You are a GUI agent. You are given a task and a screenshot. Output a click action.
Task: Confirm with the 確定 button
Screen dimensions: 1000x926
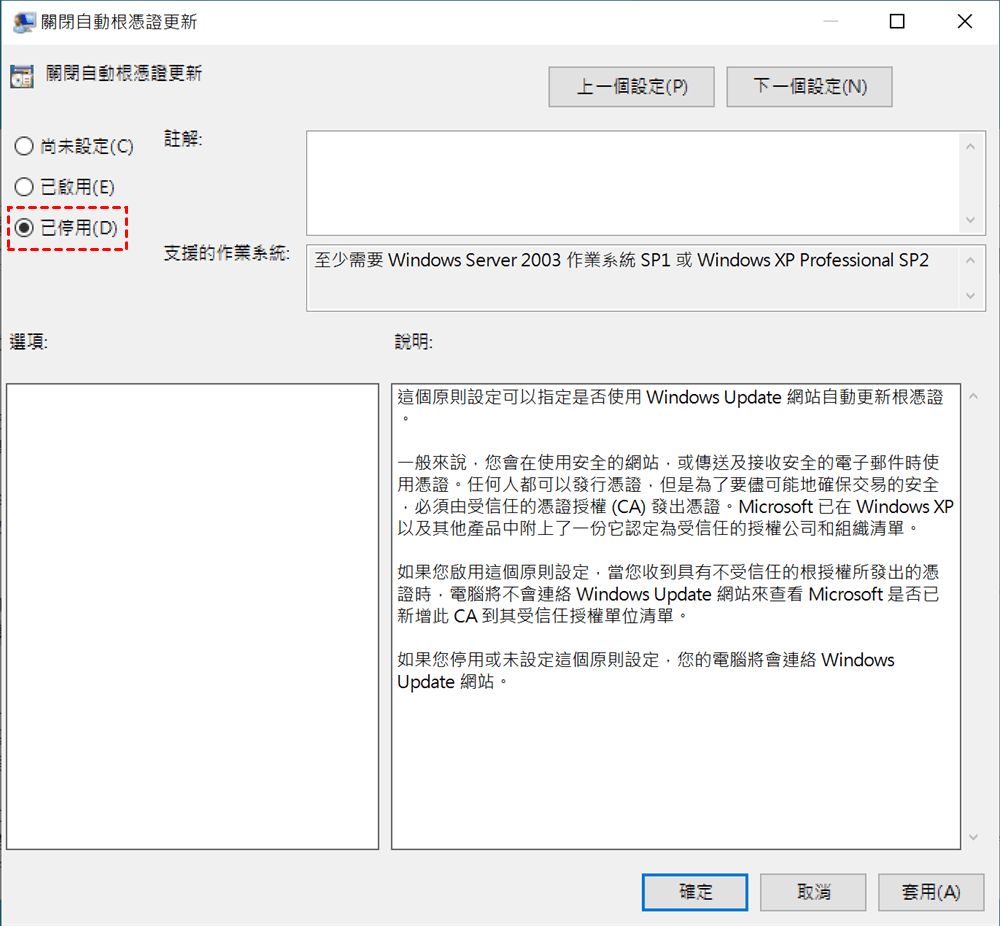(x=695, y=892)
